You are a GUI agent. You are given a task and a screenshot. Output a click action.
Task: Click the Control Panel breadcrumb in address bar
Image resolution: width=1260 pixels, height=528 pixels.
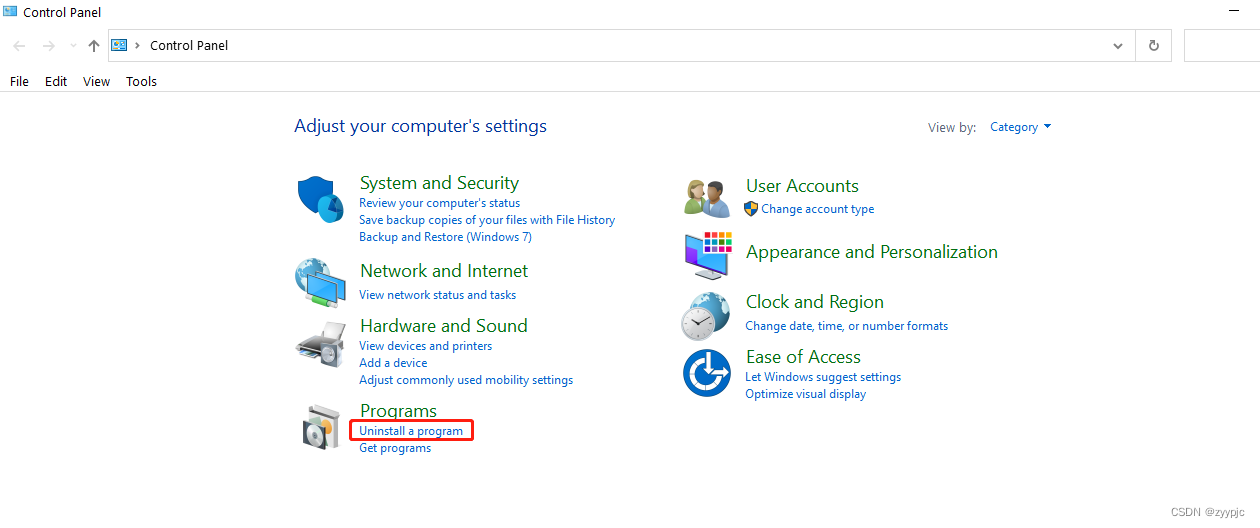click(x=189, y=46)
